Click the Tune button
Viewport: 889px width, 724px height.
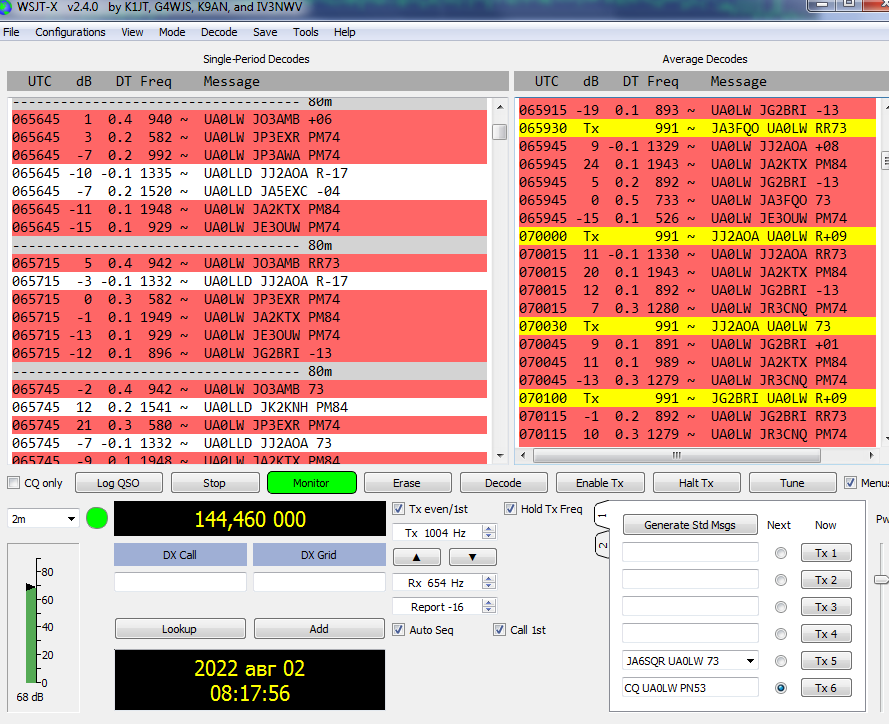[x=792, y=483]
